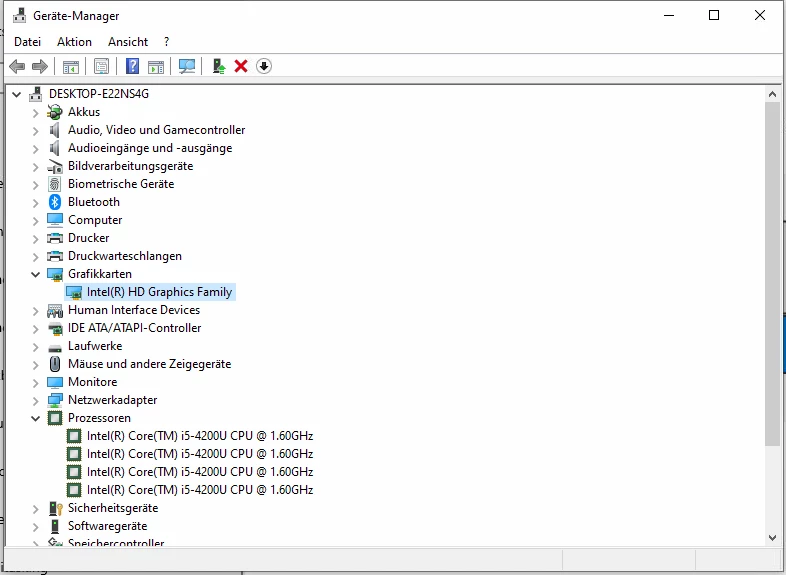
Task: Expand the Audioeingänge und -ausgänge node
Action: [35, 149]
